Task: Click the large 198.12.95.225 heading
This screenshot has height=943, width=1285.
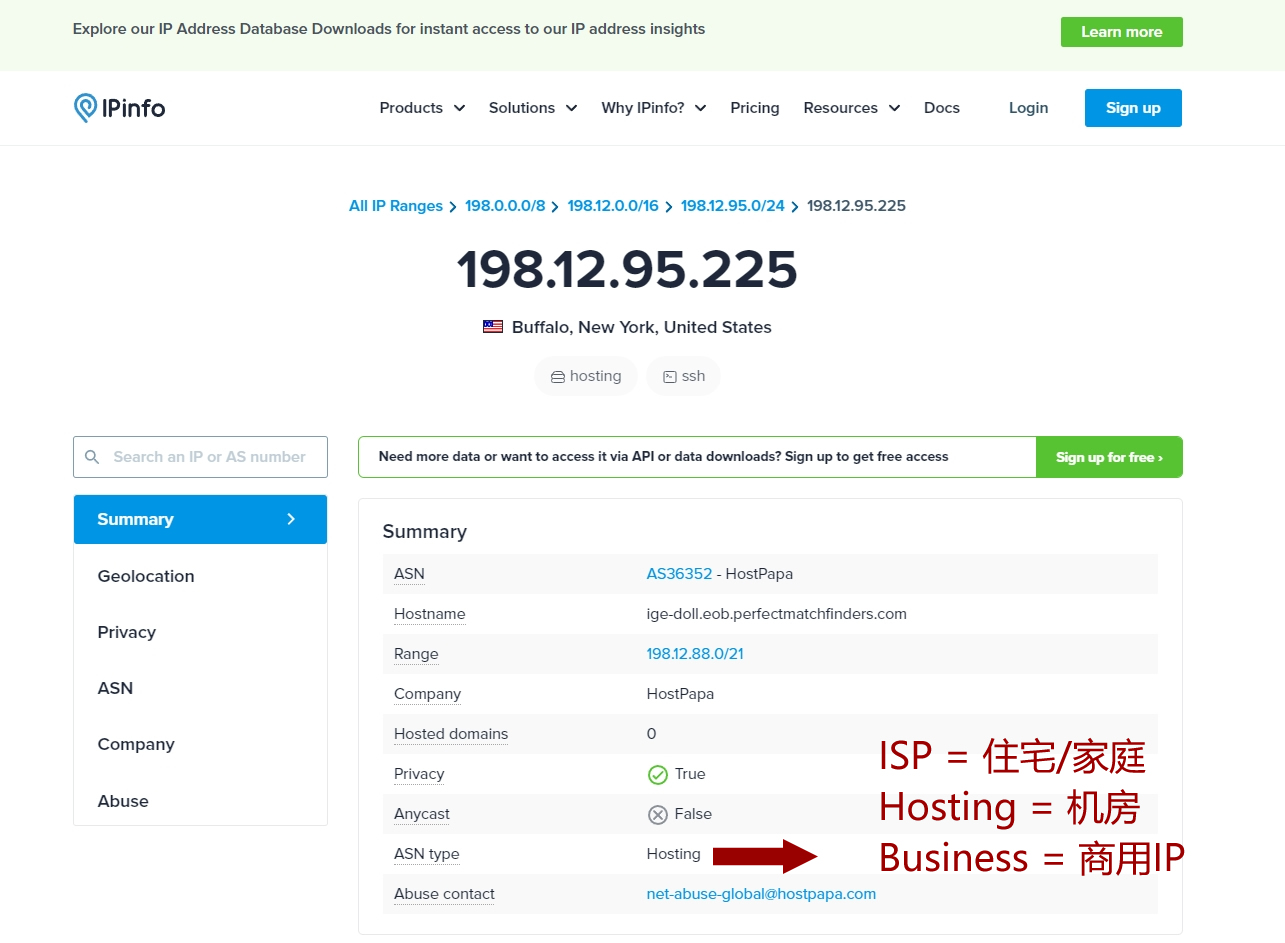Action: [627, 269]
